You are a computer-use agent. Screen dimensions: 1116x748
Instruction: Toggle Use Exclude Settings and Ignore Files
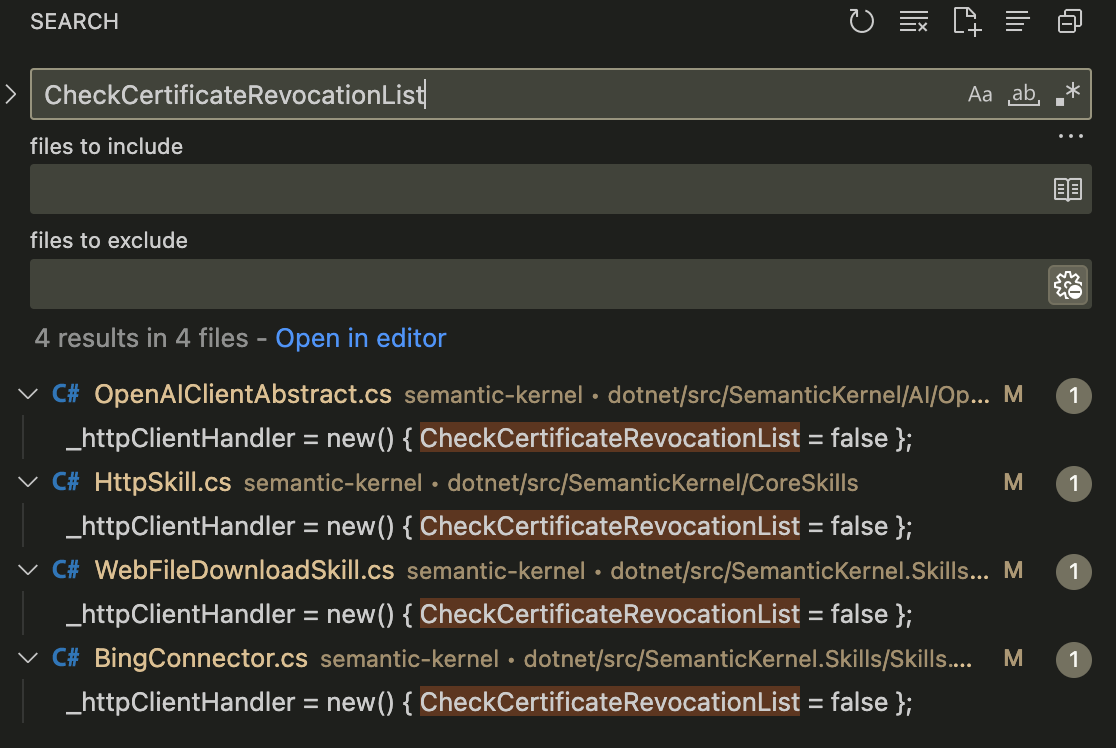coord(1068,284)
